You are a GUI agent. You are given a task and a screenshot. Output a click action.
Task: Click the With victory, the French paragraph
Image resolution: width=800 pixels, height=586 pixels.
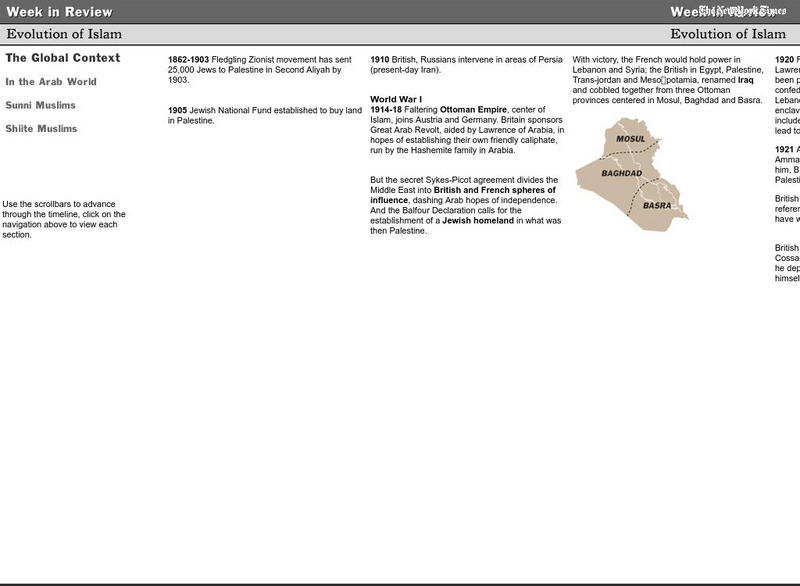point(668,80)
